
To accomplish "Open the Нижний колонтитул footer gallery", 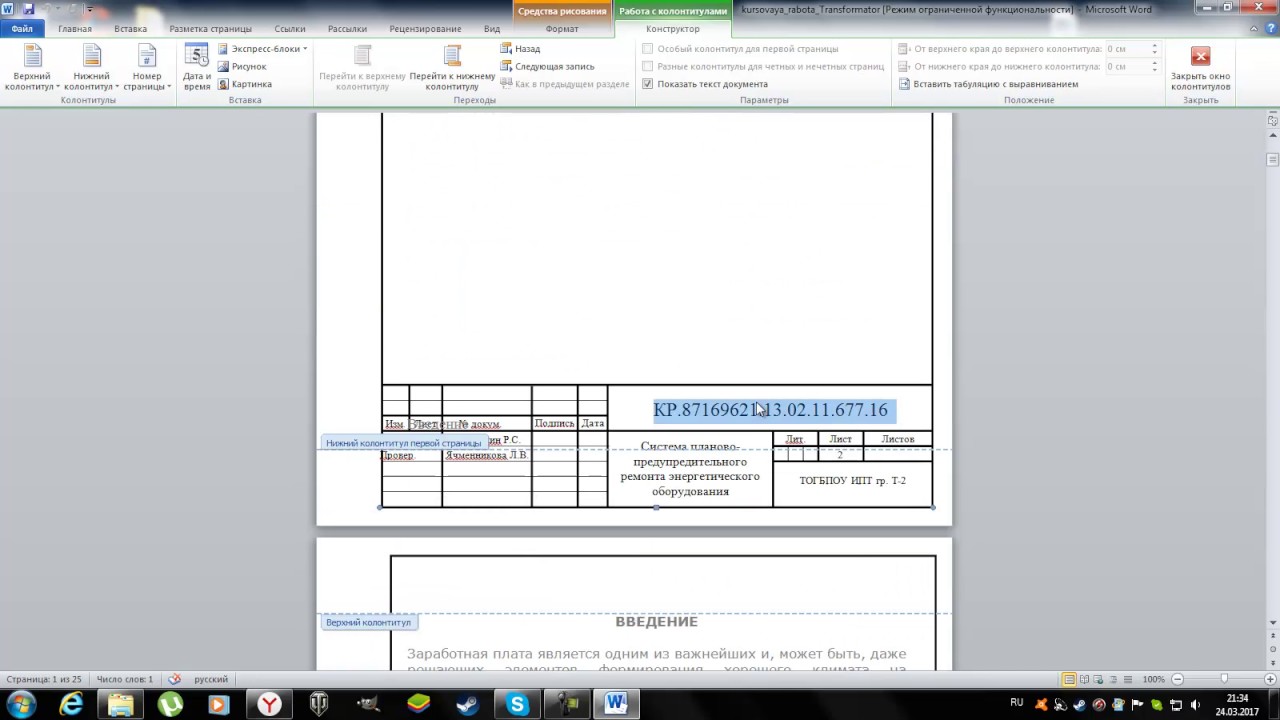I will 91,68.
